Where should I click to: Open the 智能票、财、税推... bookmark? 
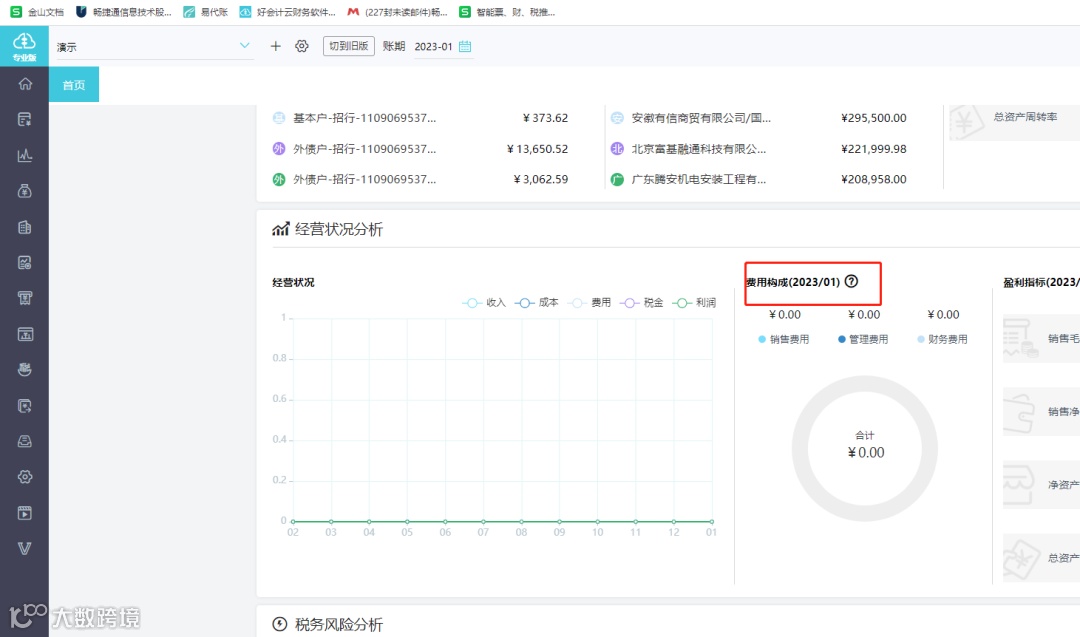coord(507,12)
